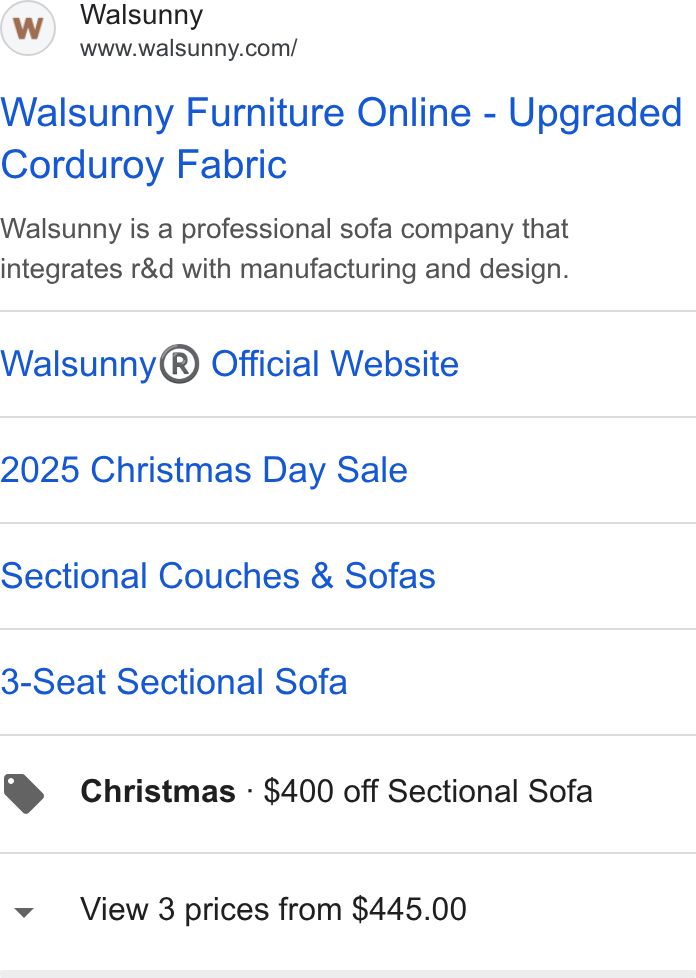Screen dimensions: 696x978
Task: Click the manufacturing and design description line
Action: (x=285, y=269)
